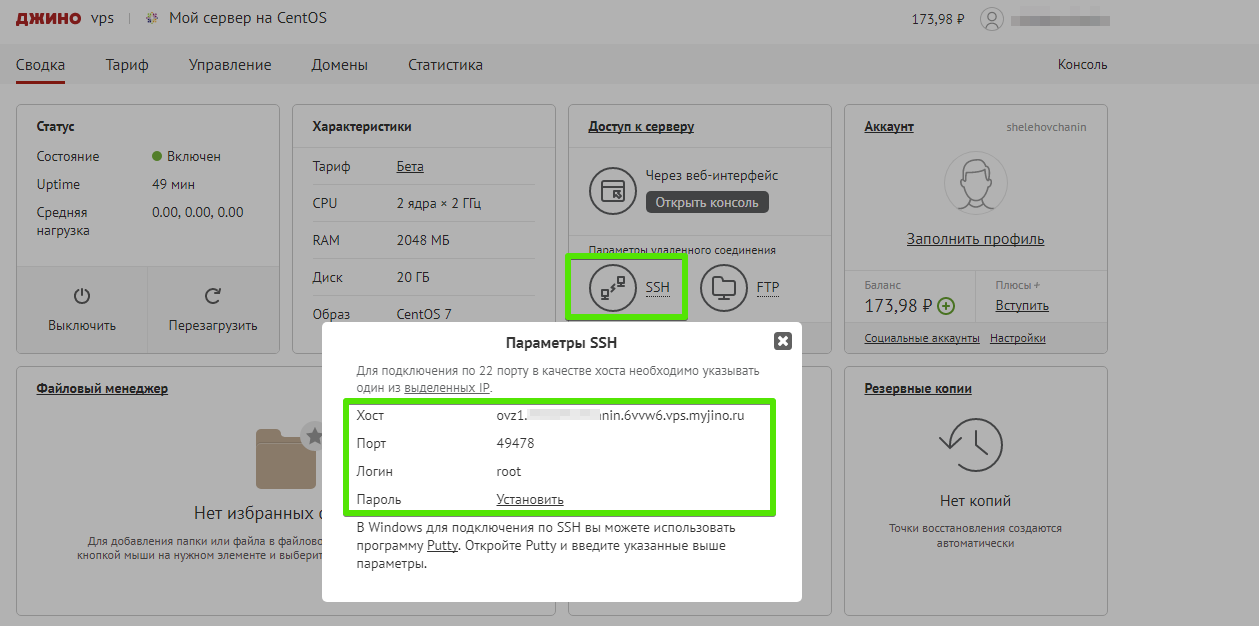
Task: Click the Консоль link in top bar
Action: [x=1082, y=65]
